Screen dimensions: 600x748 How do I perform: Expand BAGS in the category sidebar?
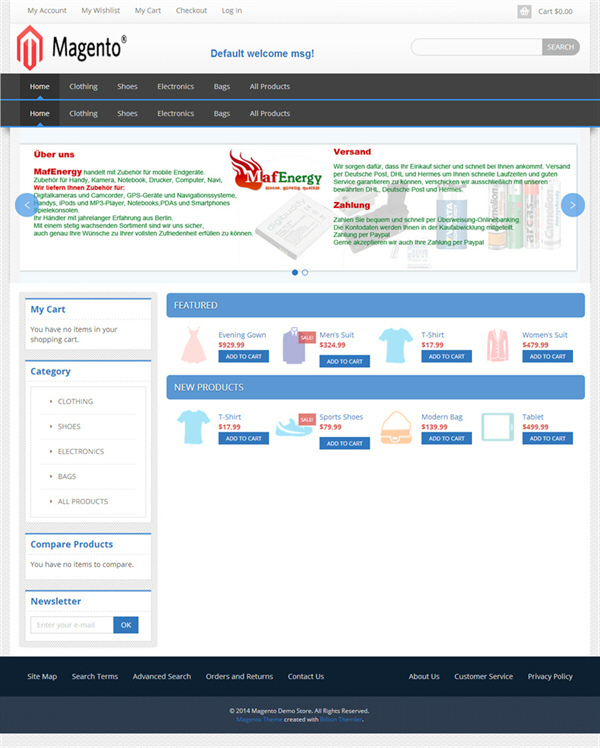(67, 477)
